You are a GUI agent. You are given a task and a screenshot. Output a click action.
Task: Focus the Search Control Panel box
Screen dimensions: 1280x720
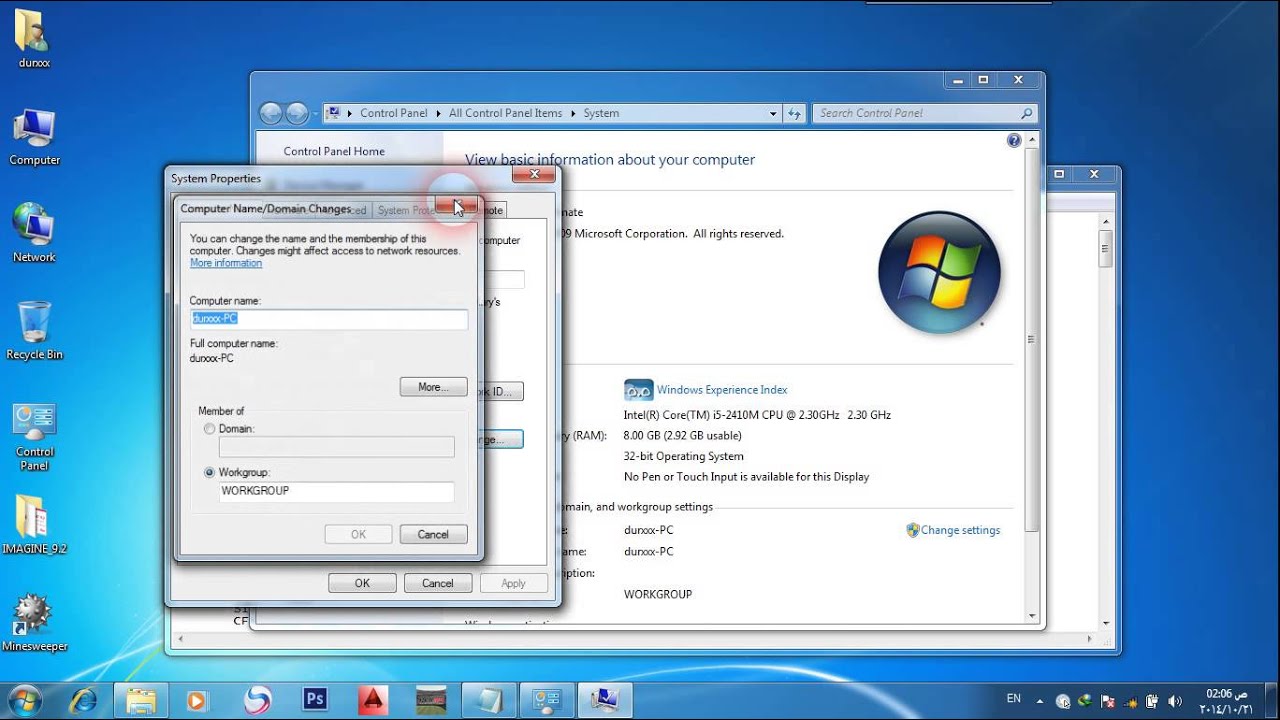click(x=925, y=113)
